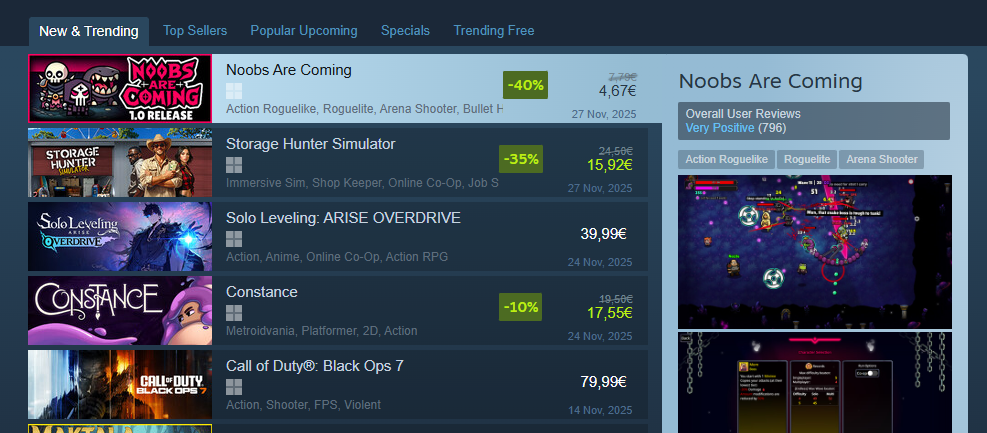Image resolution: width=987 pixels, height=433 pixels.
Task: Switch to the Top Sellers tab
Action: 195,30
